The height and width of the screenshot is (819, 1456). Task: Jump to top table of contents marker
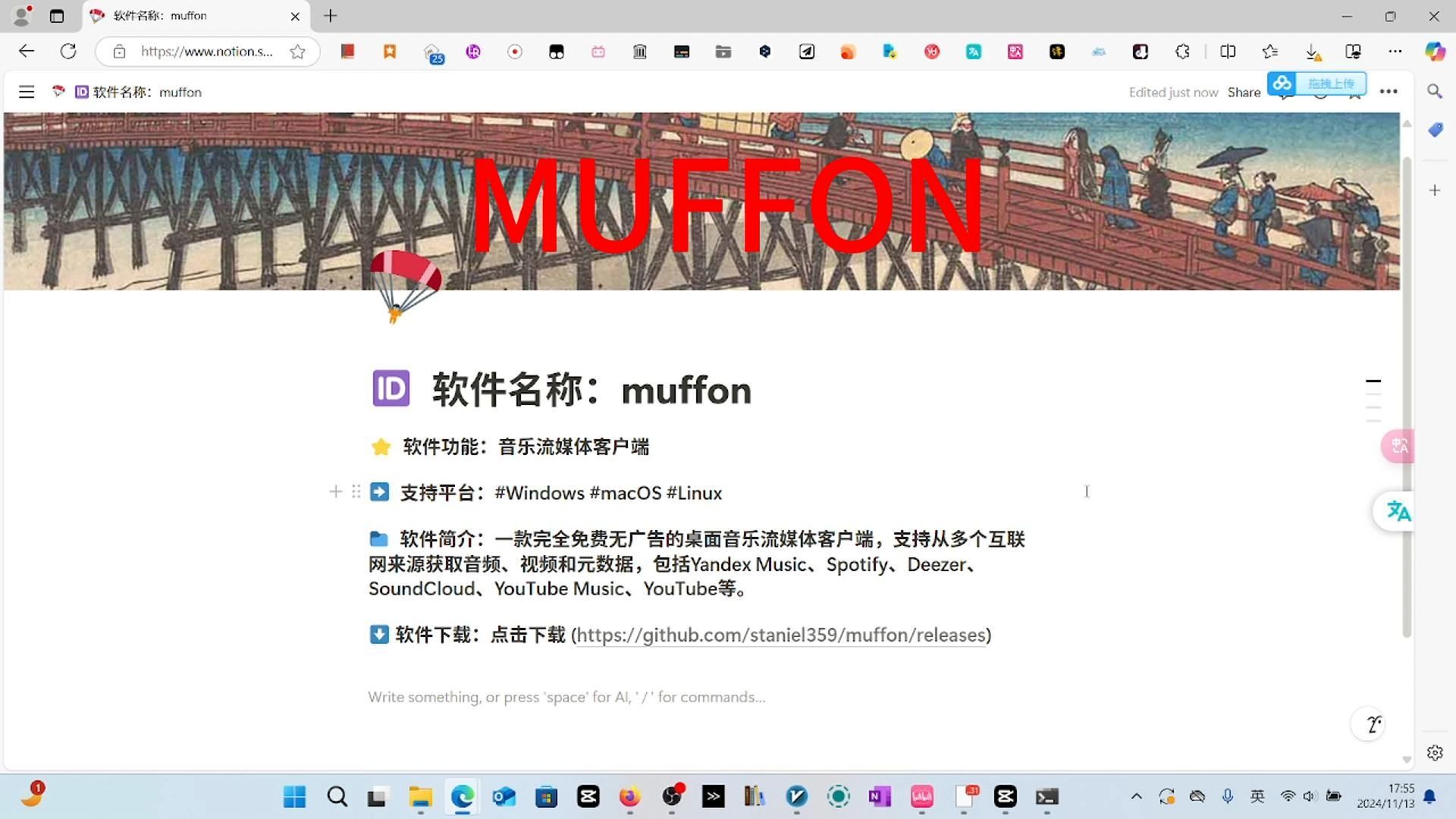[1373, 381]
